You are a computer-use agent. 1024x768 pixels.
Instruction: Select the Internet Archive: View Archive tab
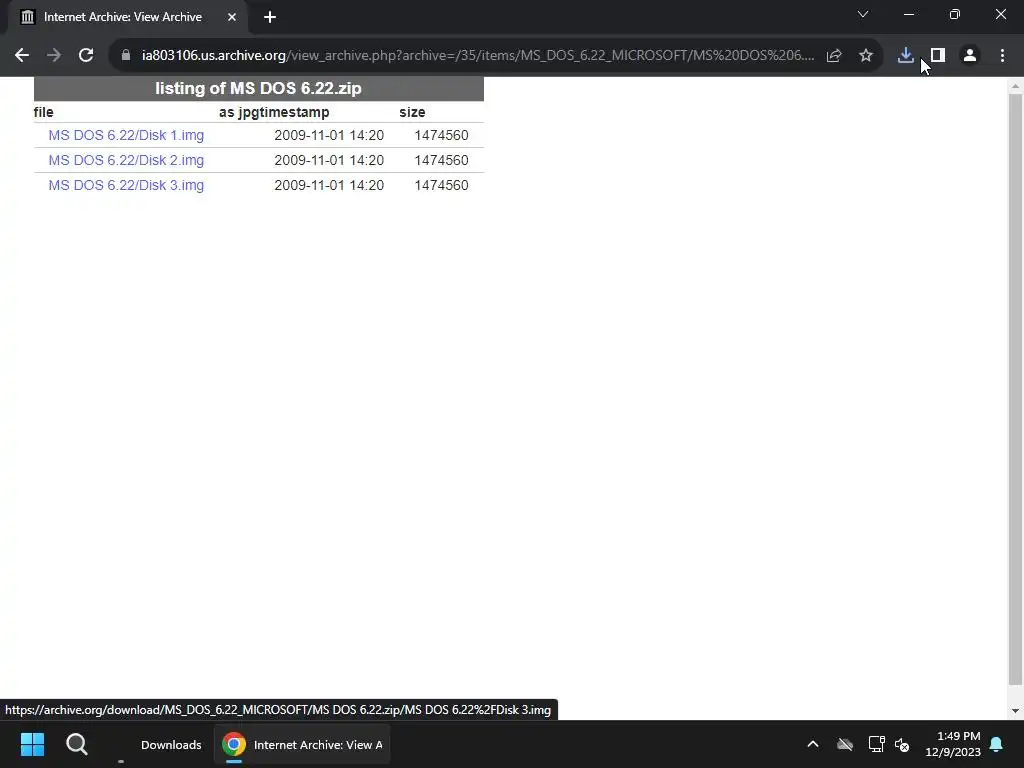[127, 17]
